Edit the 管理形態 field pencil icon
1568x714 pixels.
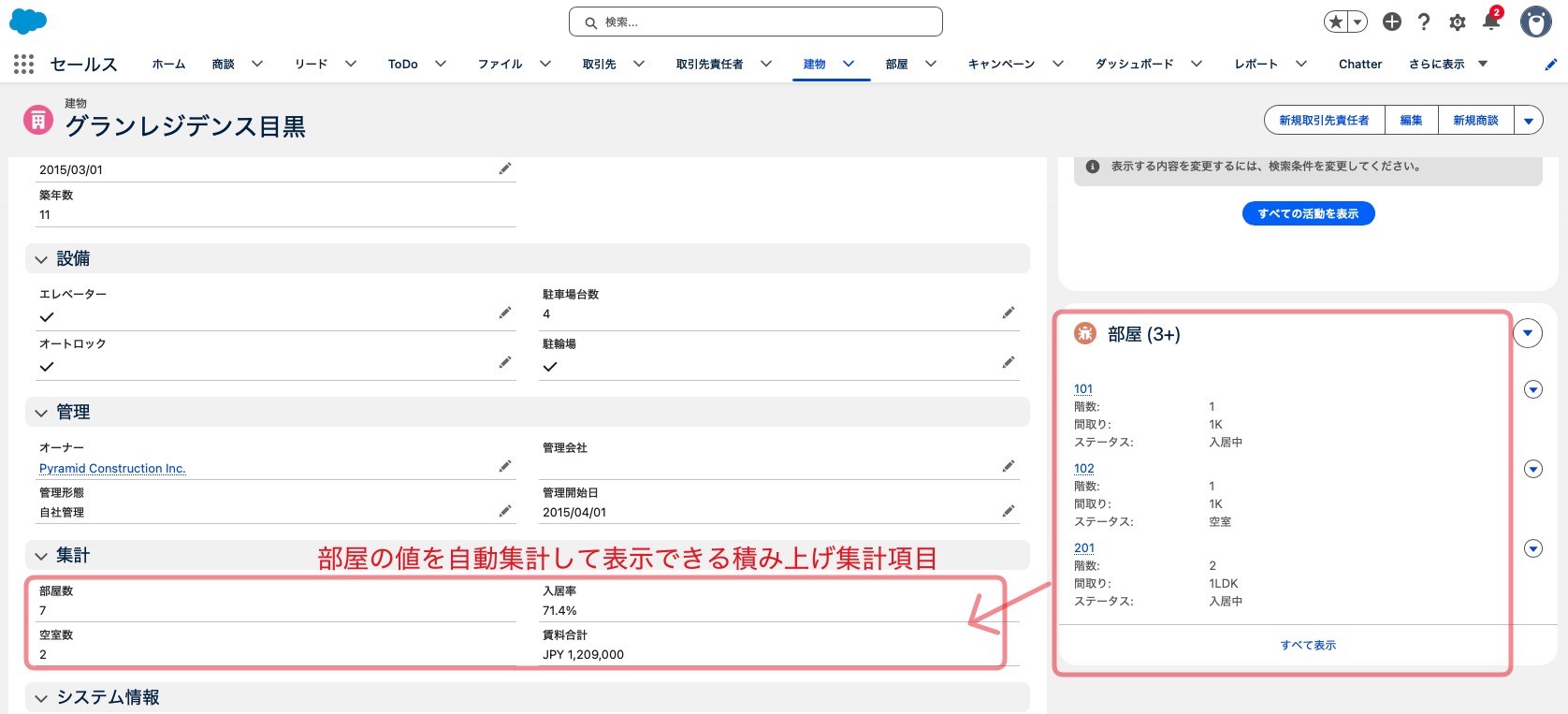[x=505, y=511]
